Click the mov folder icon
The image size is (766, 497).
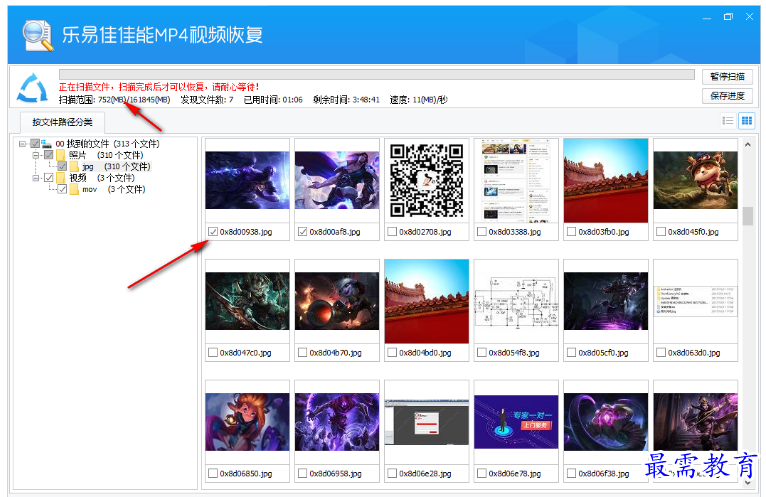click(x=74, y=189)
